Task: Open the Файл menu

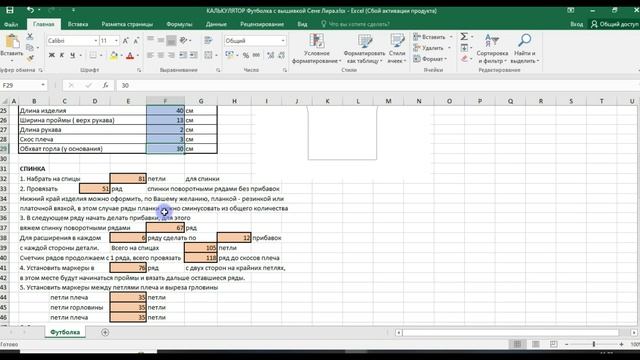Action: (x=11, y=24)
